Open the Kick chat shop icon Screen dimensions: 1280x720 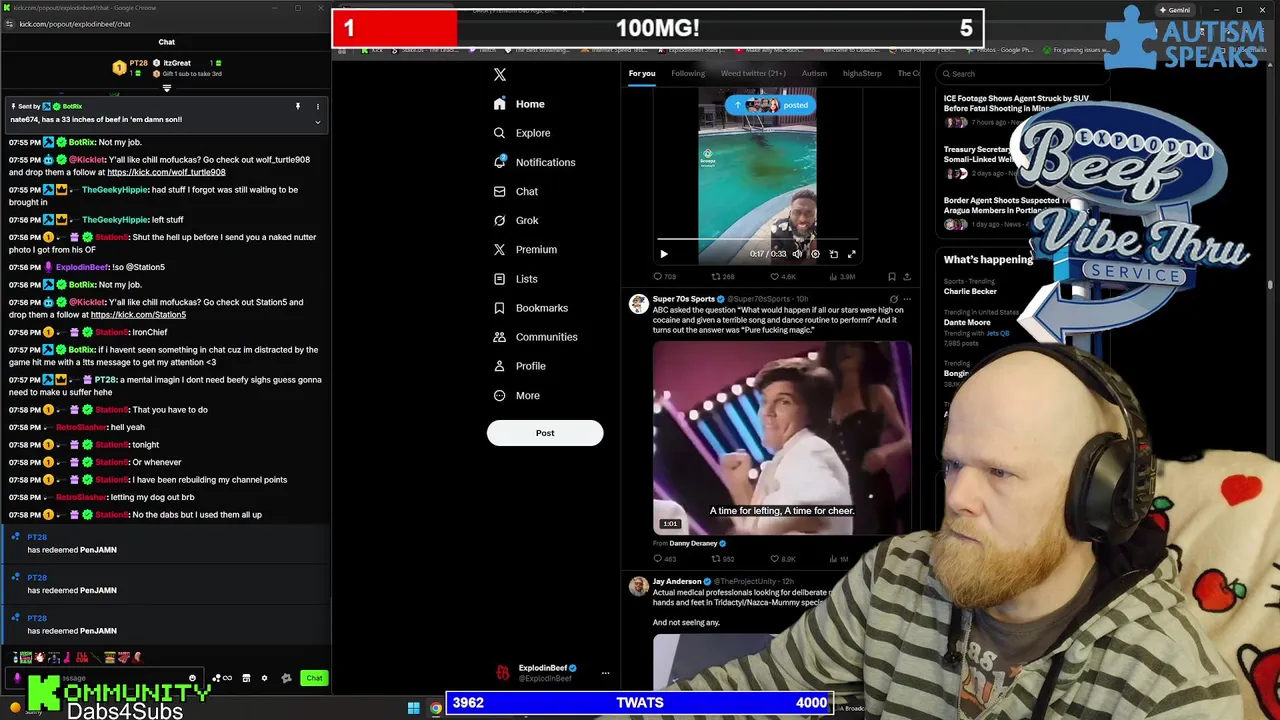click(x=246, y=678)
